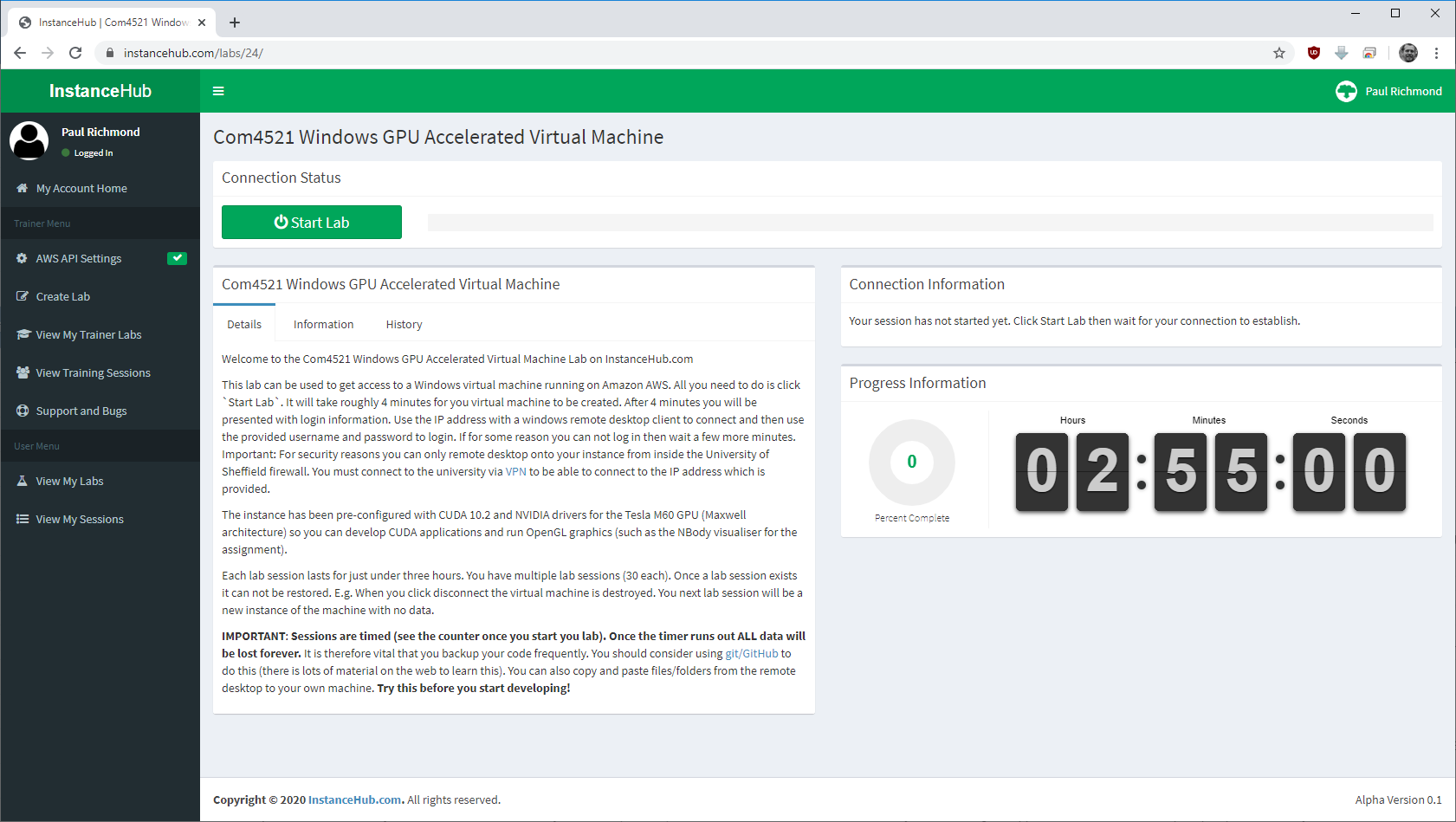Click the Percent Complete circular dial

coord(912,463)
